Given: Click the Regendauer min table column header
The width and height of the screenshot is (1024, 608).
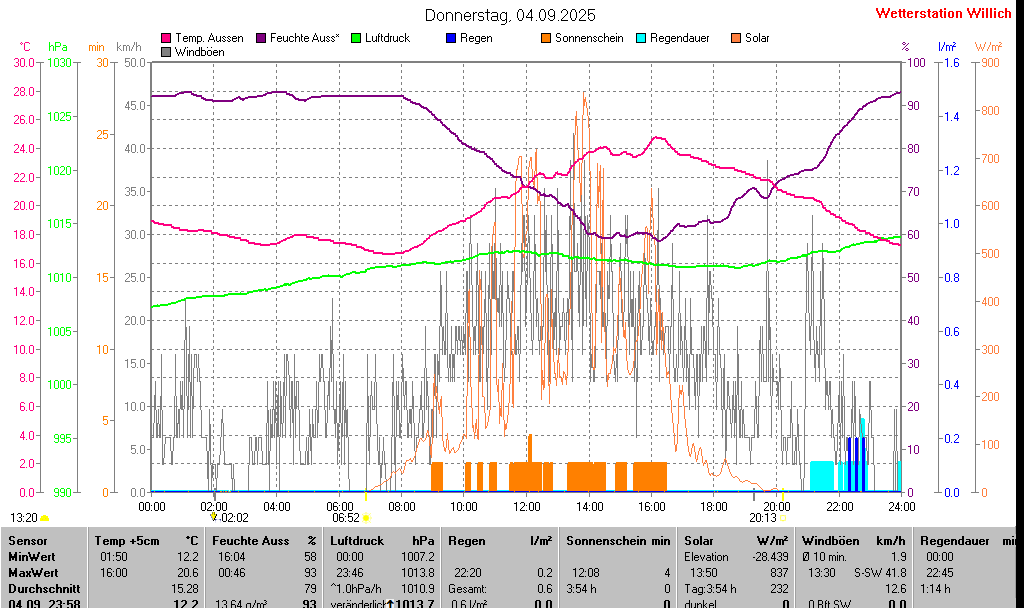Looking at the screenshot, I should (x=967, y=540).
